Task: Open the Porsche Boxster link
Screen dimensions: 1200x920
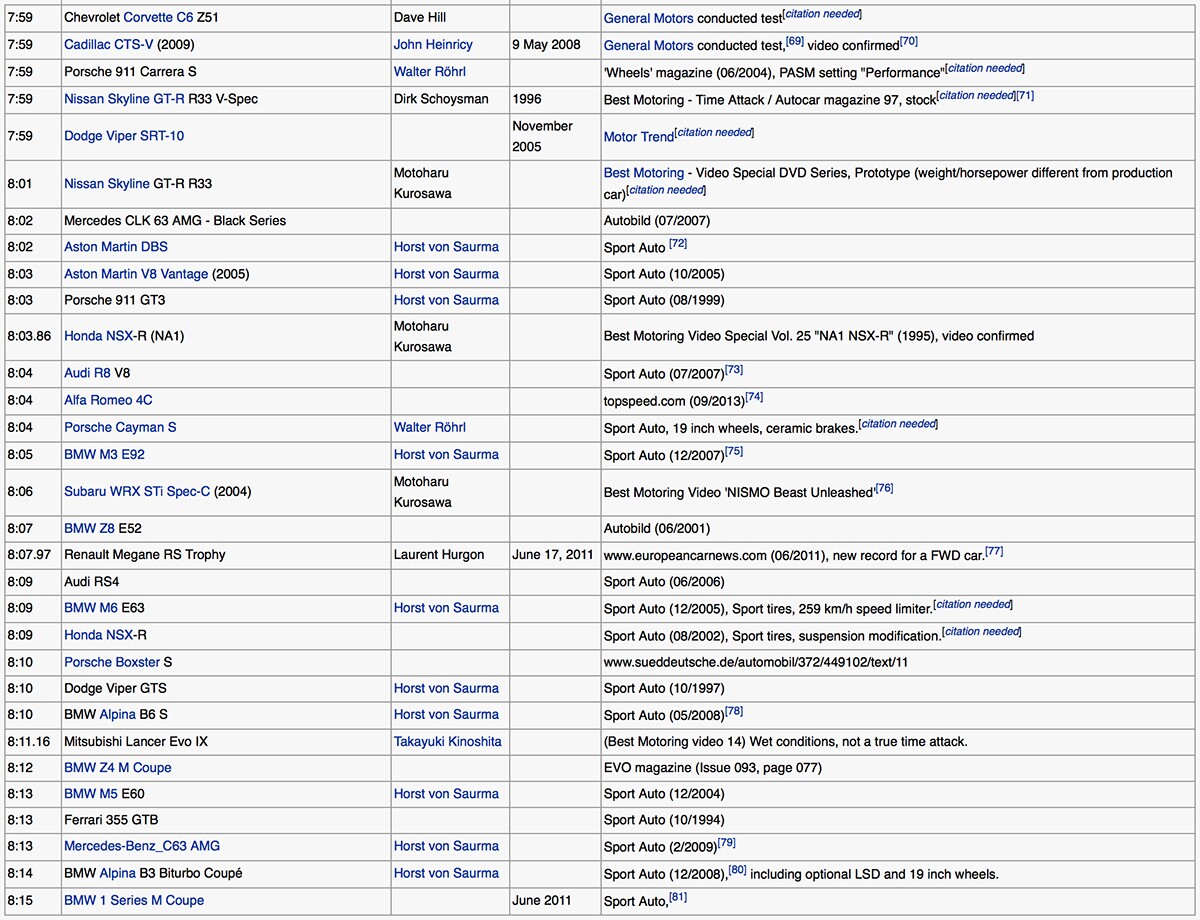Action: 112,661
